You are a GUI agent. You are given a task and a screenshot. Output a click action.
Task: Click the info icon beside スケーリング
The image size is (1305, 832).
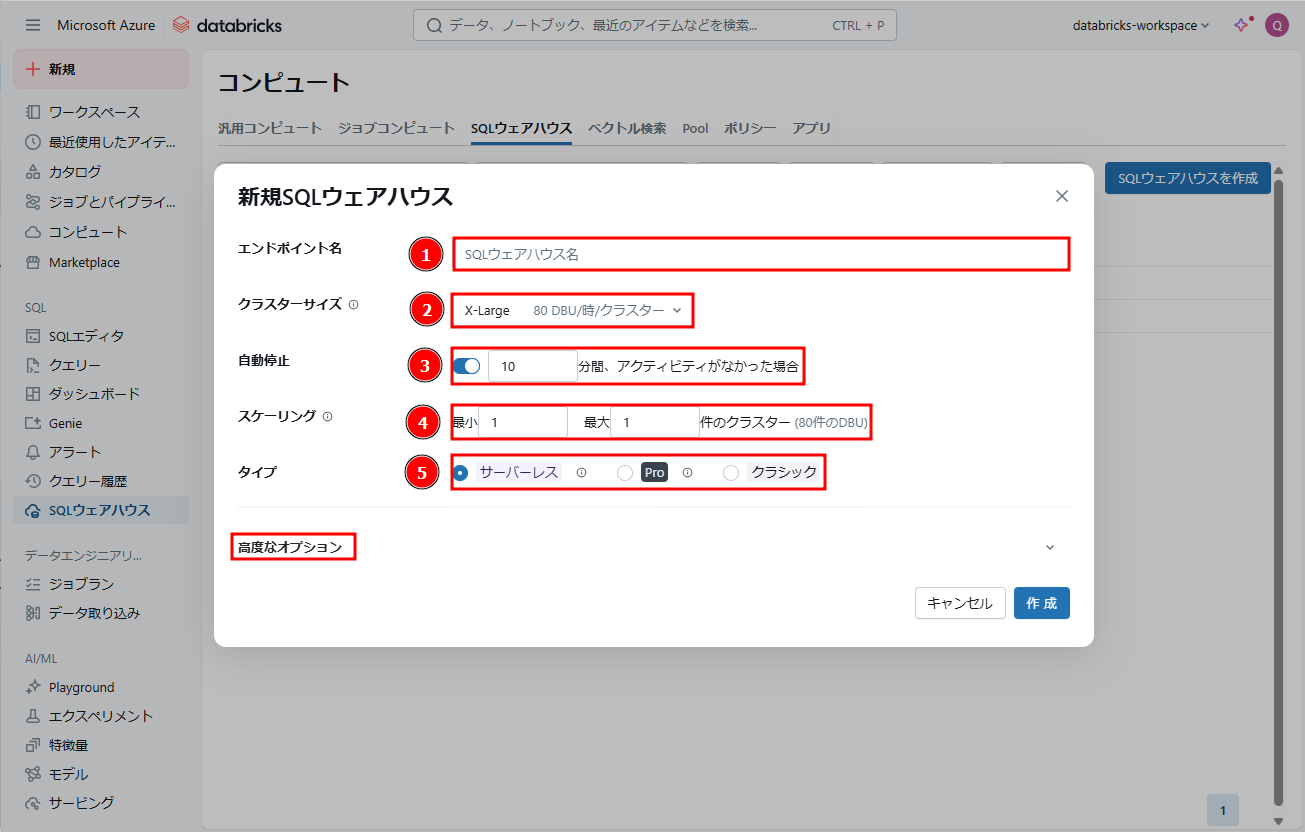tap(328, 417)
